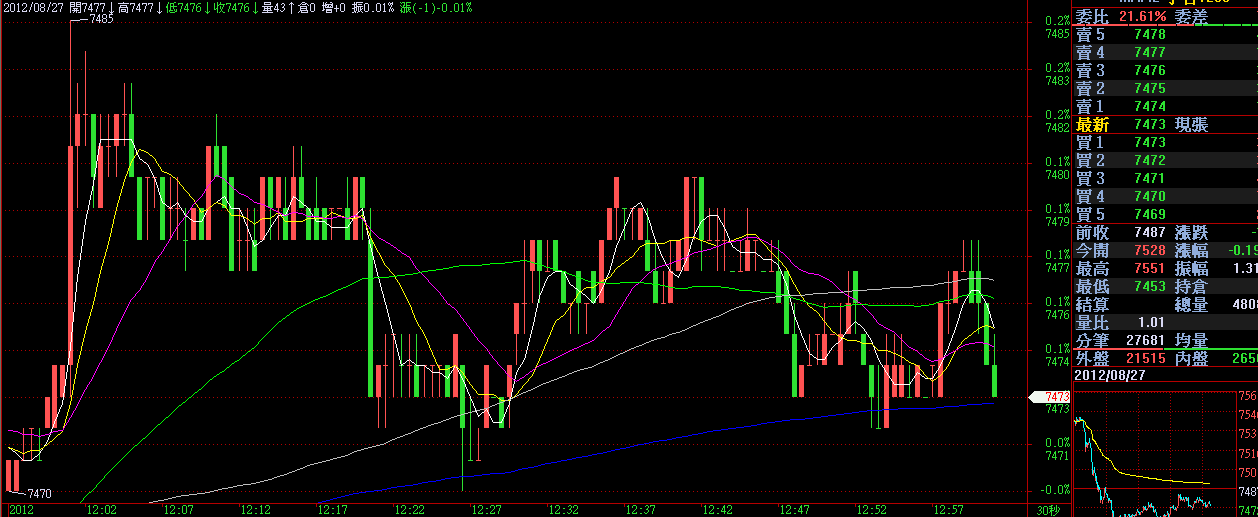Select the 振0.01% amplitude reading in the header
The image size is (1258, 517).
(373, 7)
